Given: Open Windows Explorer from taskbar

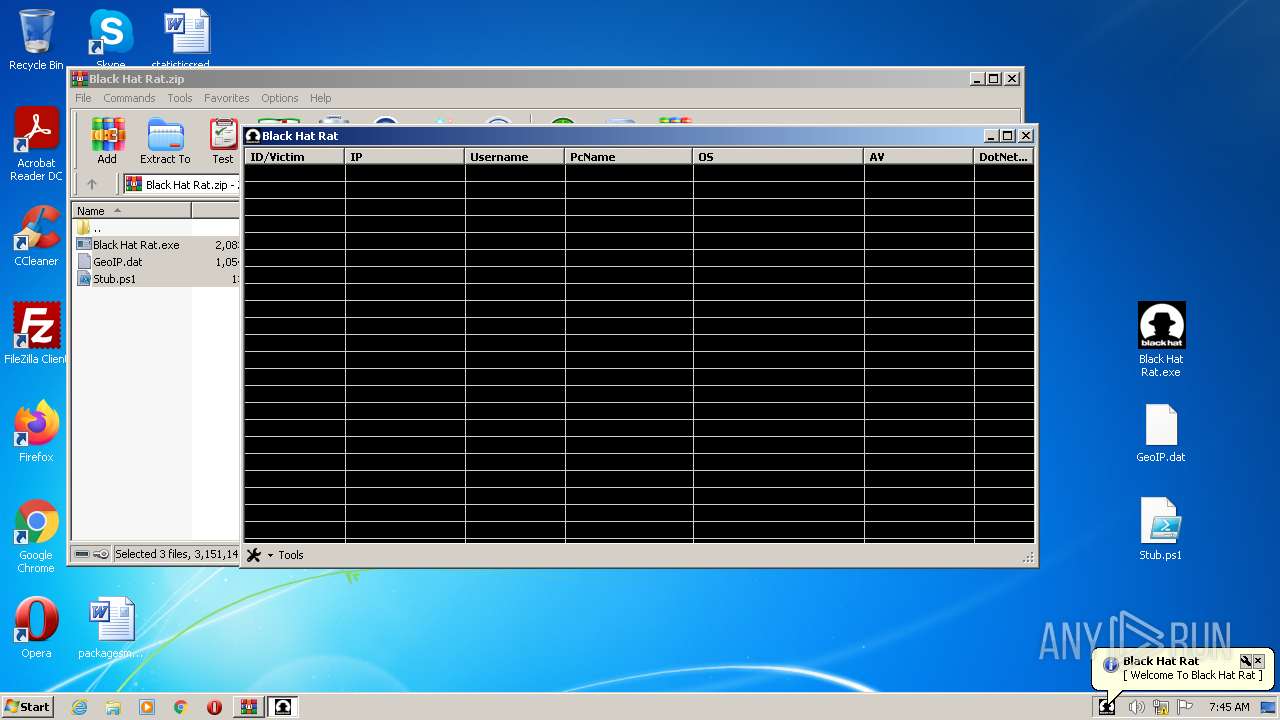Looking at the screenshot, I should [113, 707].
